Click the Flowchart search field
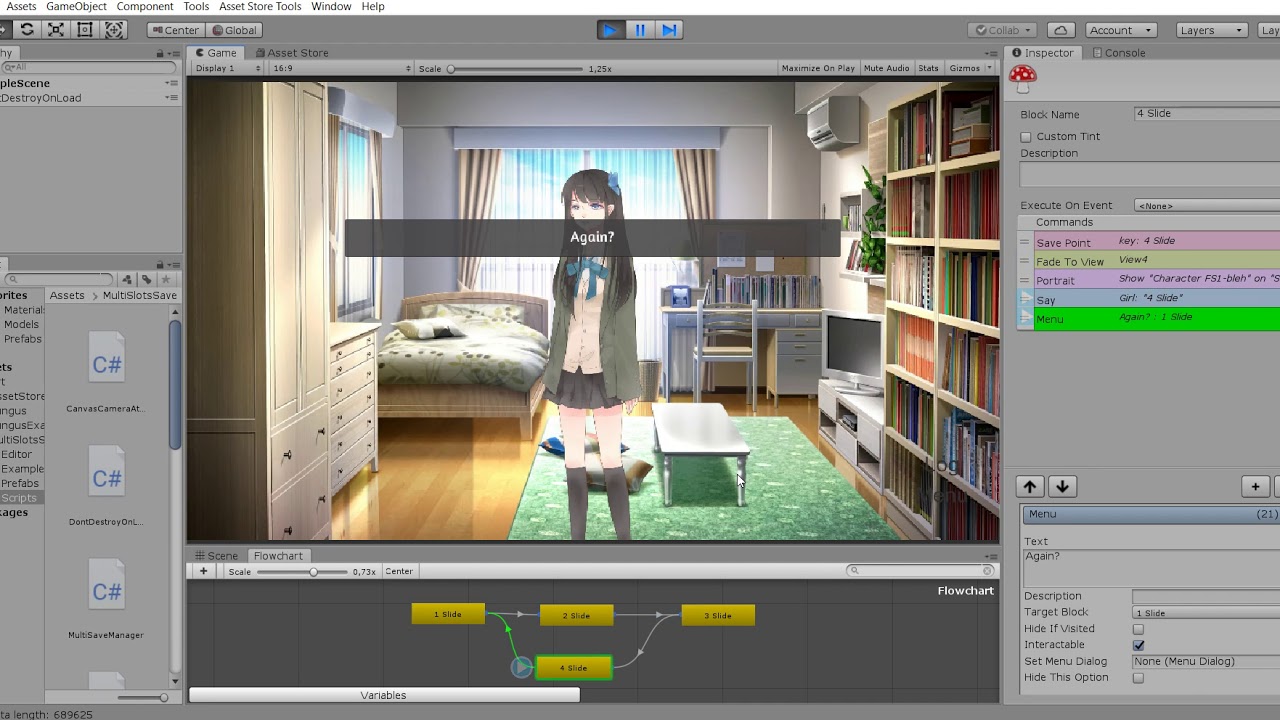The image size is (1280, 720). click(x=920, y=570)
